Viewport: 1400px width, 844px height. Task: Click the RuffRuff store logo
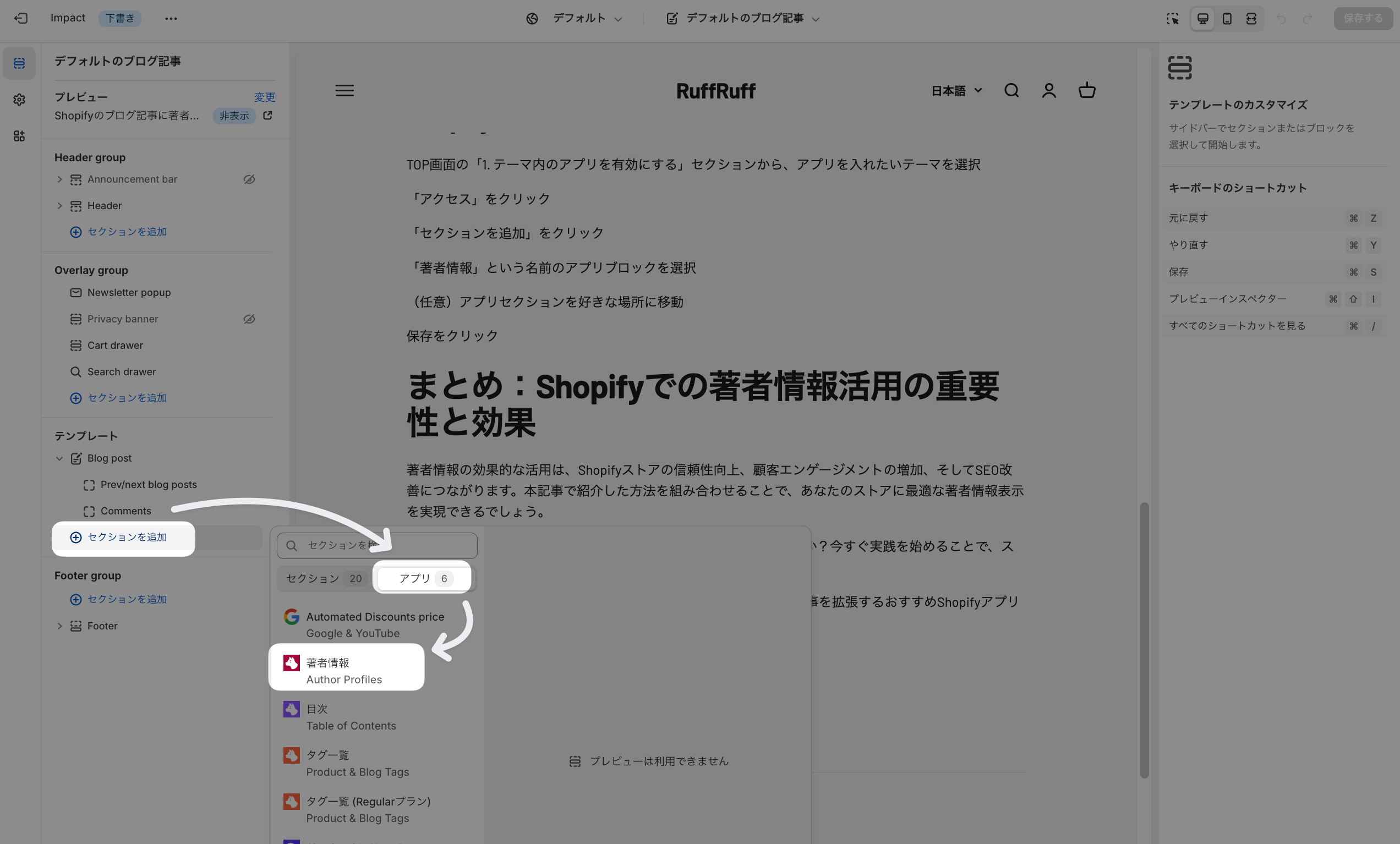coord(716,91)
